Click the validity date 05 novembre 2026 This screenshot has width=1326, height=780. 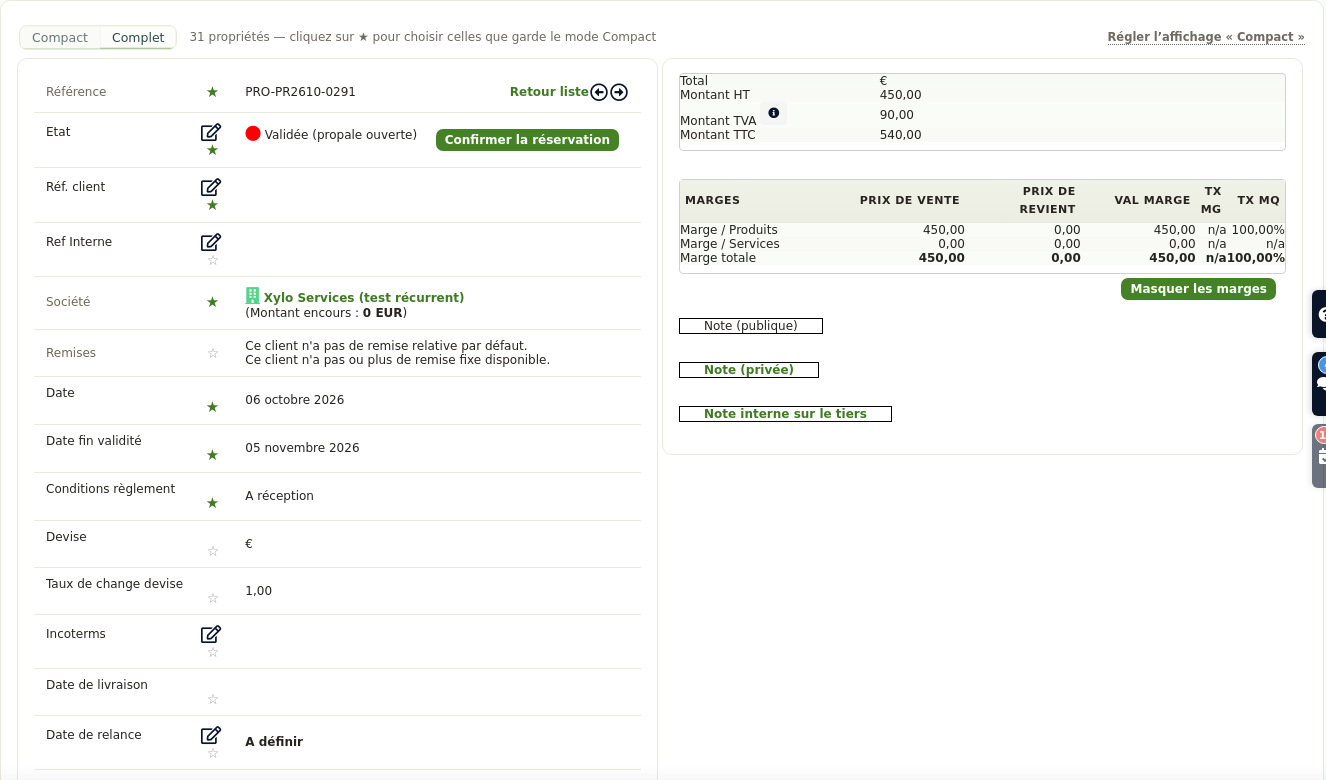pyautogui.click(x=302, y=448)
